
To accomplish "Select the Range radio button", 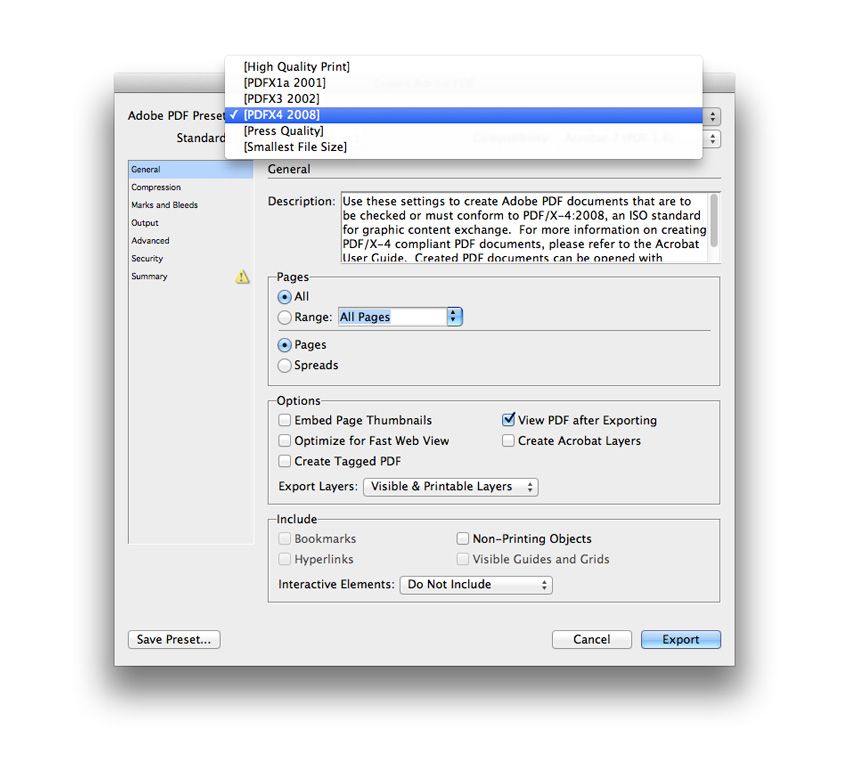I will (x=284, y=317).
